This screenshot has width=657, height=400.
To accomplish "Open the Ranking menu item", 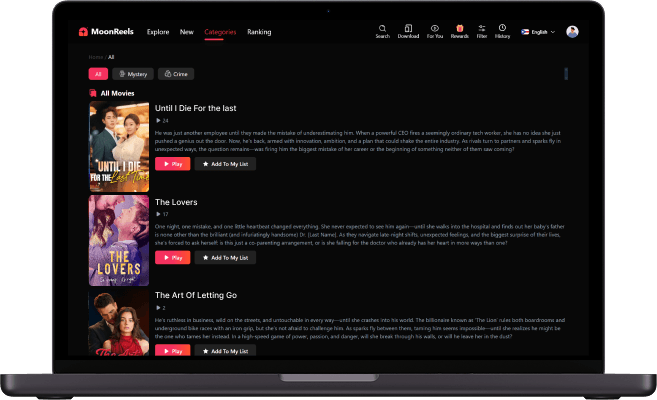I will pos(259,32).
